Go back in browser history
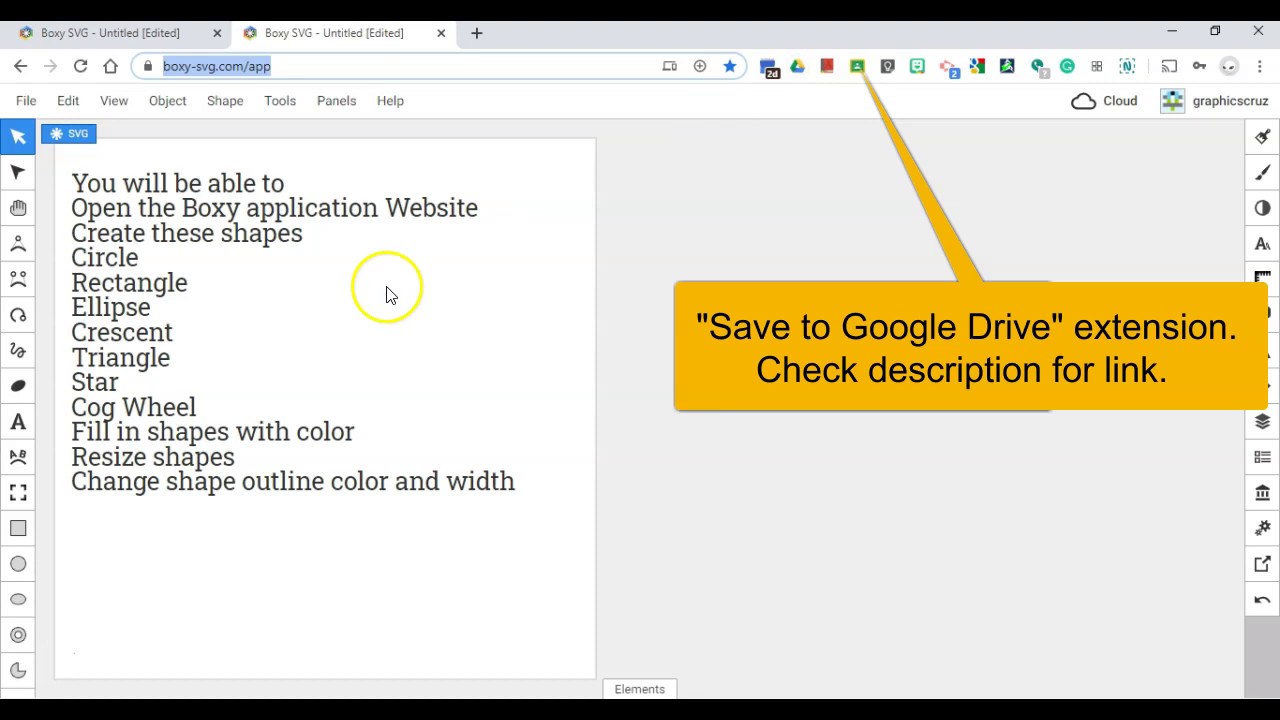The width and height of the screenshot is (1280, 720). pos(20,66)
